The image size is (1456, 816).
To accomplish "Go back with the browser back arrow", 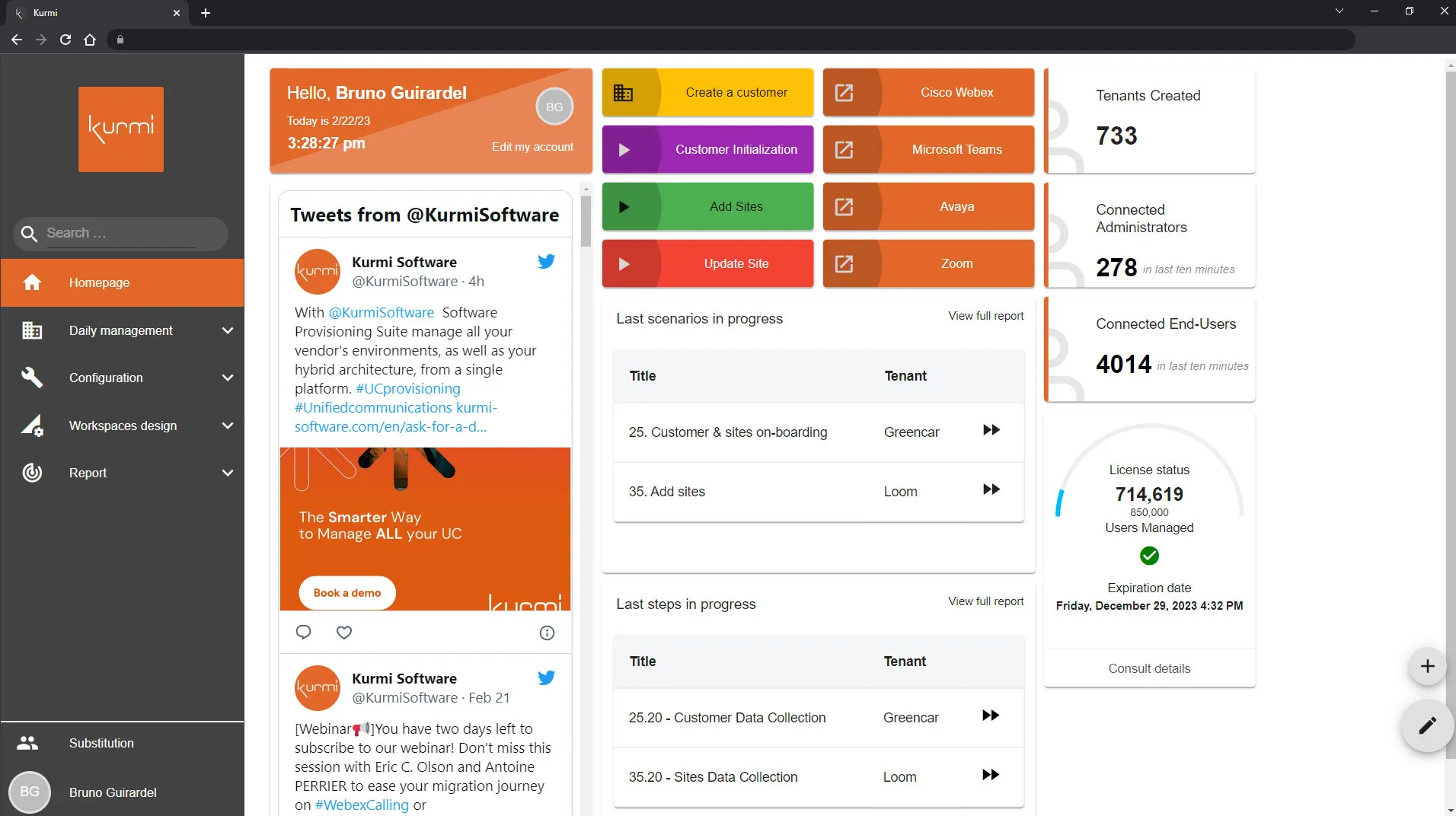I will 17,40.
